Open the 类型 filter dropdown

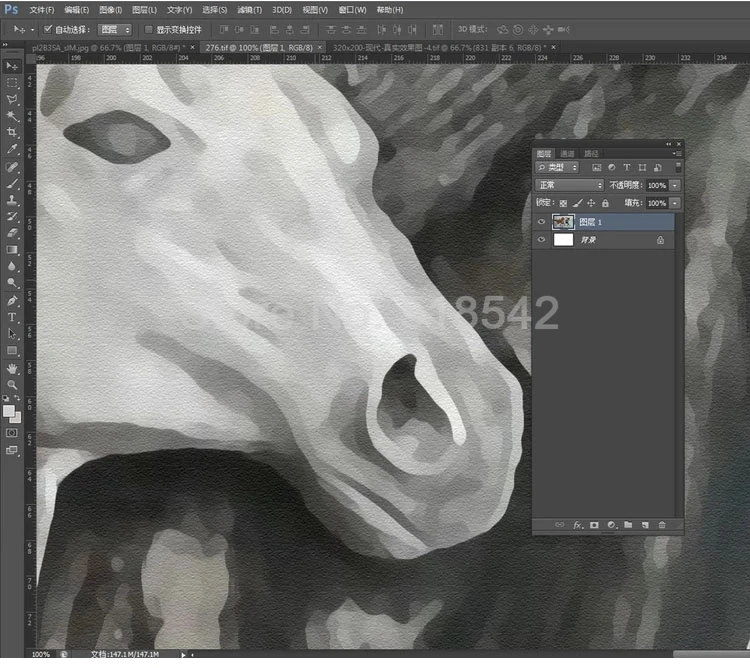tap(557, 167)
